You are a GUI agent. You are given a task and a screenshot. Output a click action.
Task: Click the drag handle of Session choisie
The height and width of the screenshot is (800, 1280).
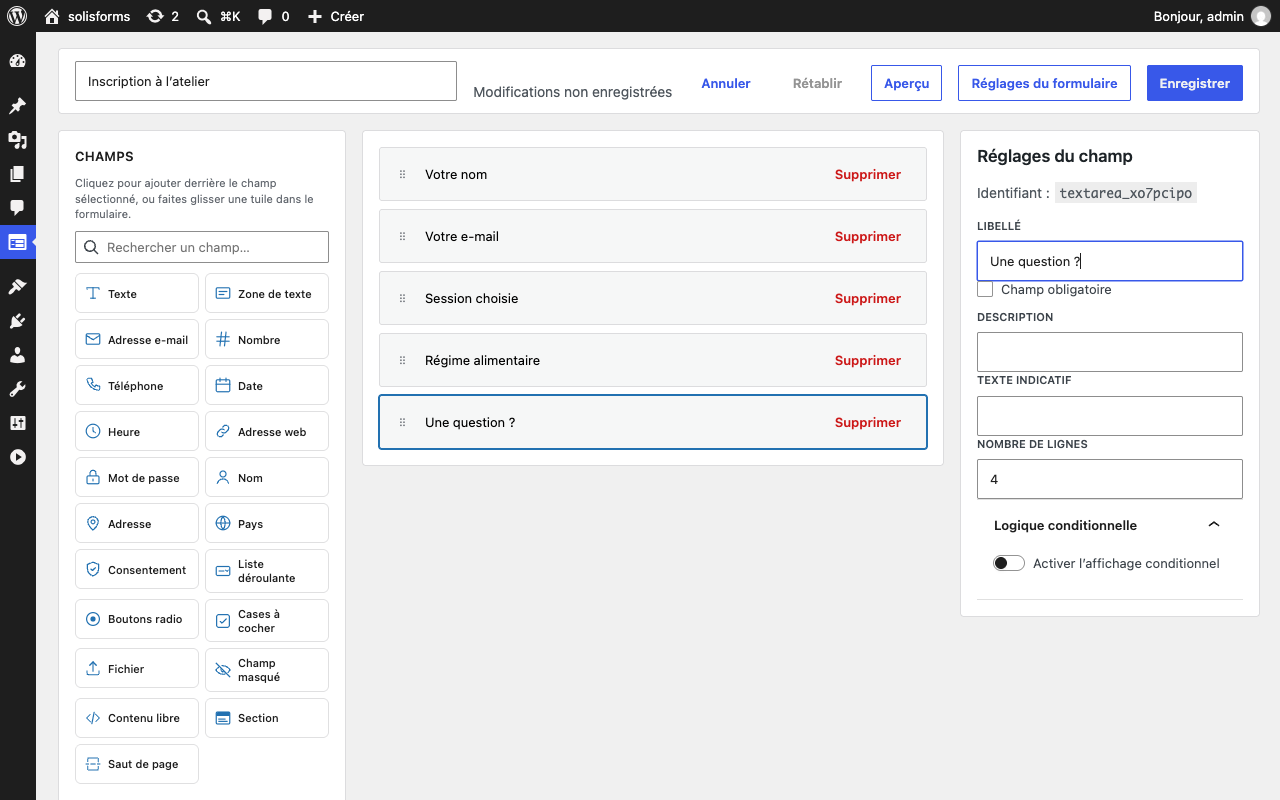[403, 298]
